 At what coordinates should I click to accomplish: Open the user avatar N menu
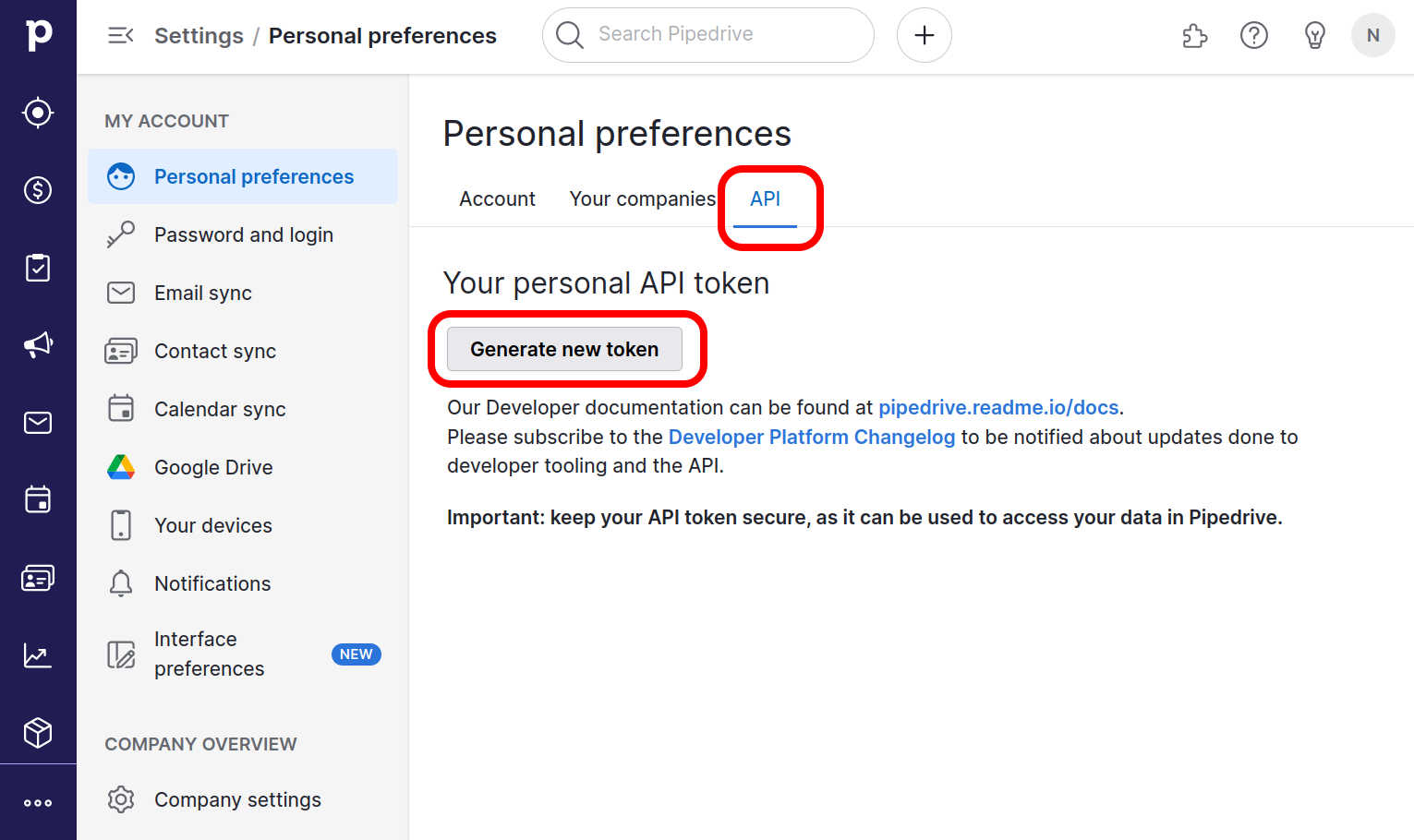click(1373, 35)
